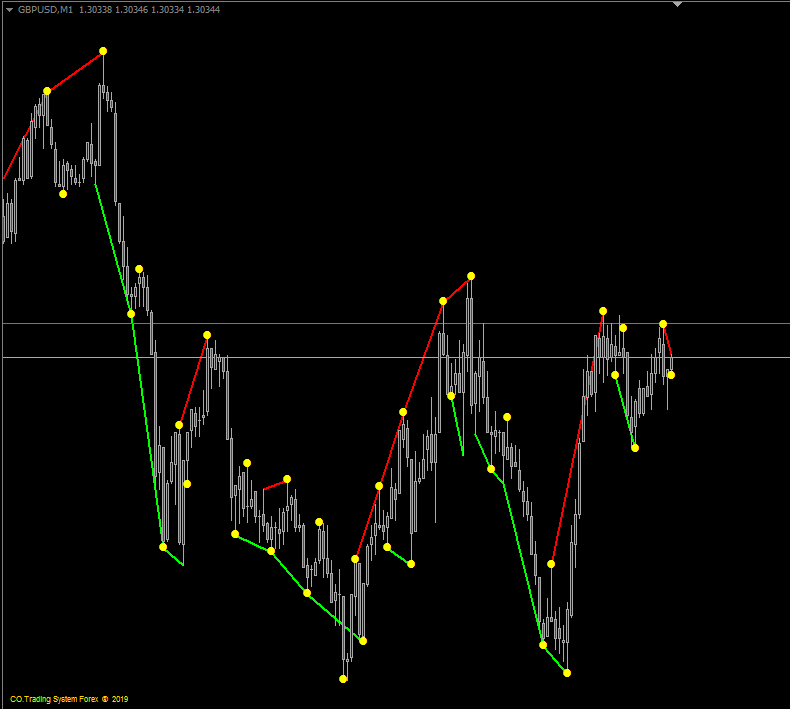Viewport: 790px width, 709px height.
Task: Click the GBPUSD,M1 symbol label
Action: (x=45, y=9)
